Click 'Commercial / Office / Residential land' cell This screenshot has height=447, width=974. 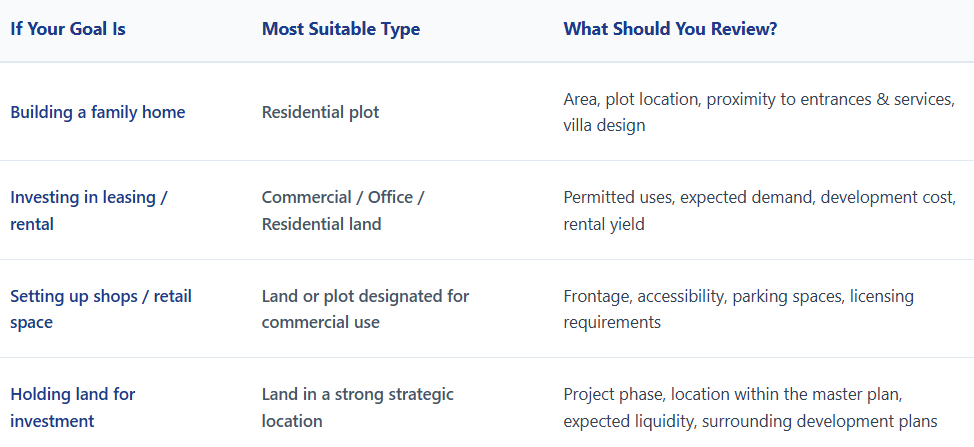343,210
